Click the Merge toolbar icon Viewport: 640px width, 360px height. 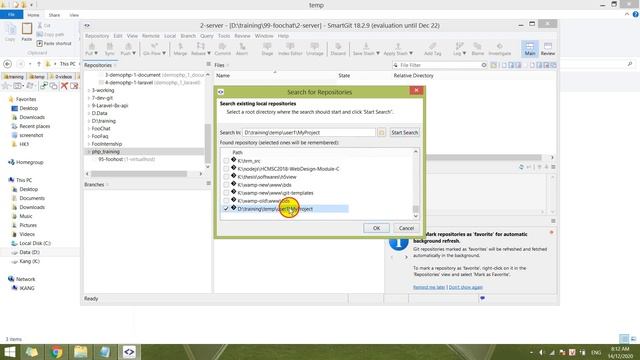coord(180,49)
